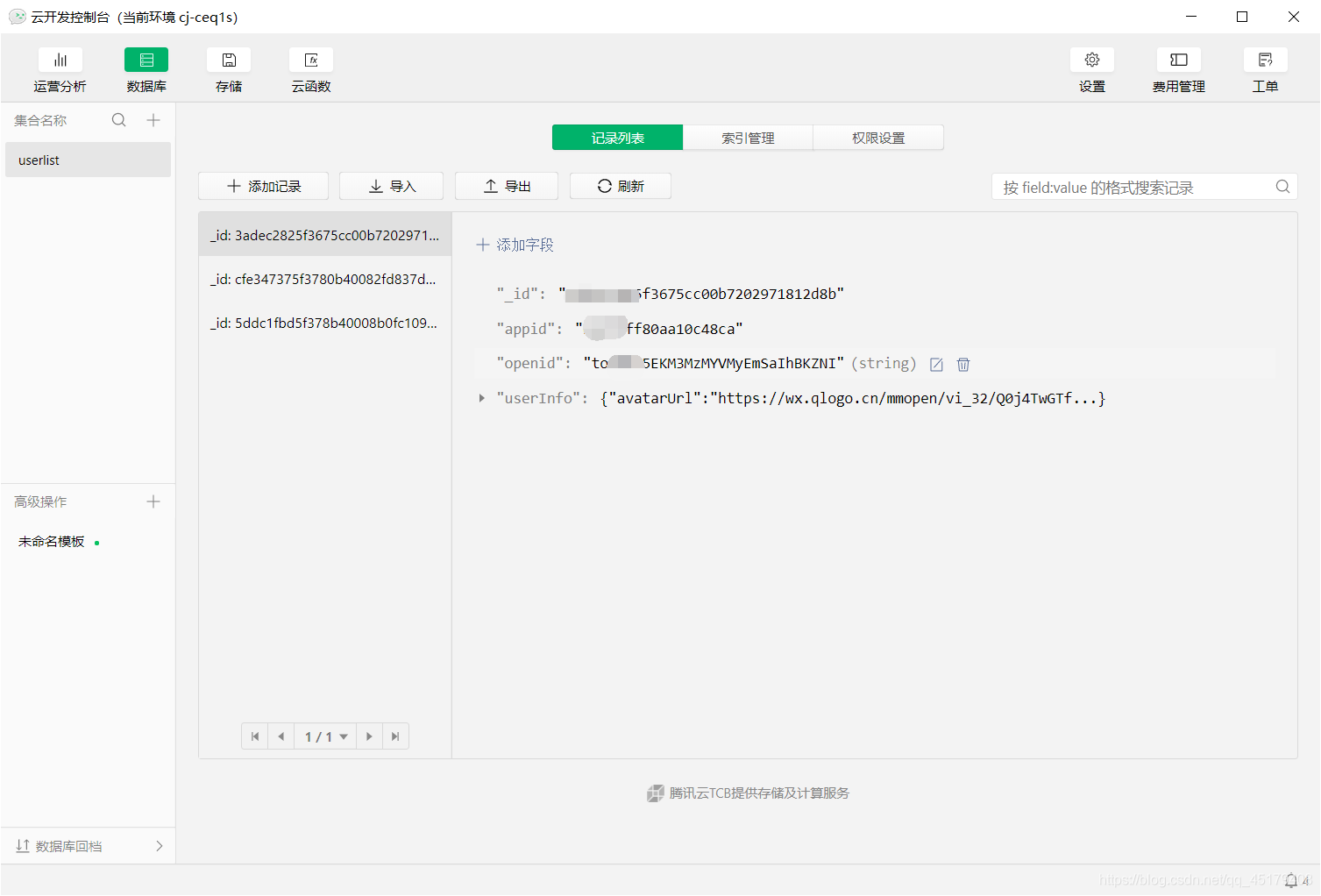Select record _id: 3adec2825f3675cc00b7202971...
Screen dimensions: 1321x896
(x=325, y=235)
